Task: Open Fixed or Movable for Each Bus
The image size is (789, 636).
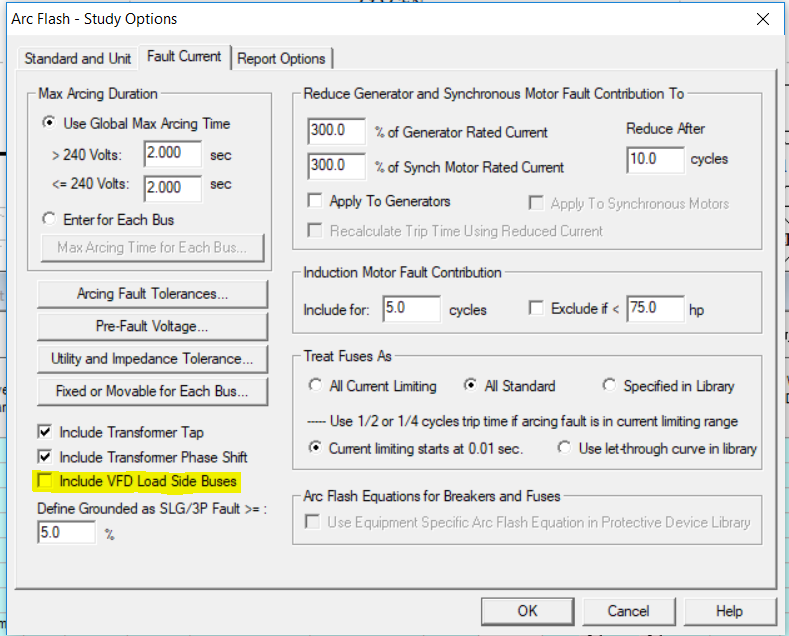Action: 152,390
